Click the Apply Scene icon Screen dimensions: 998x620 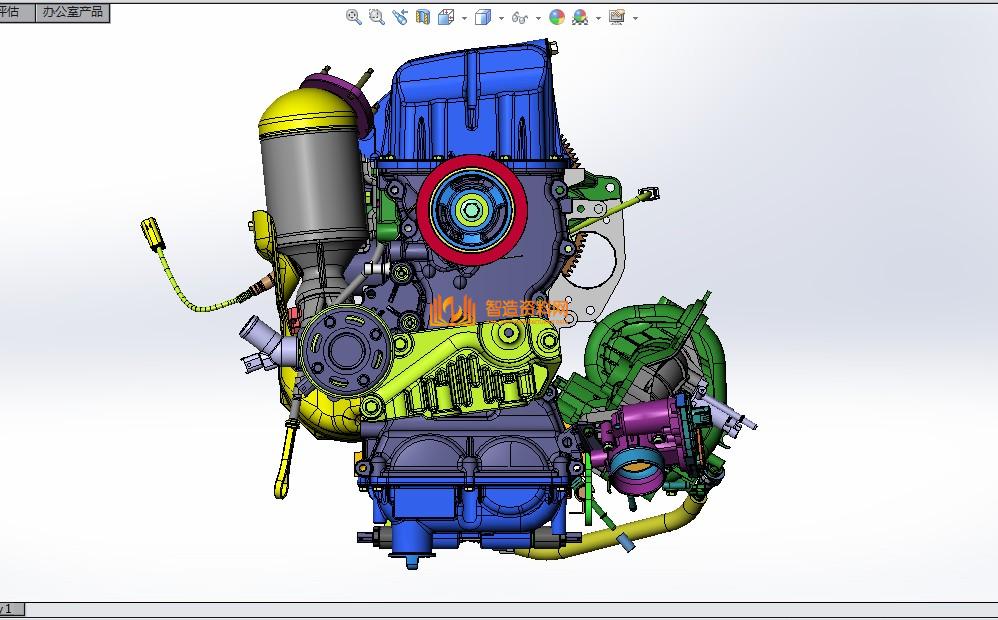pyautogui.click(x=580, y=17)
